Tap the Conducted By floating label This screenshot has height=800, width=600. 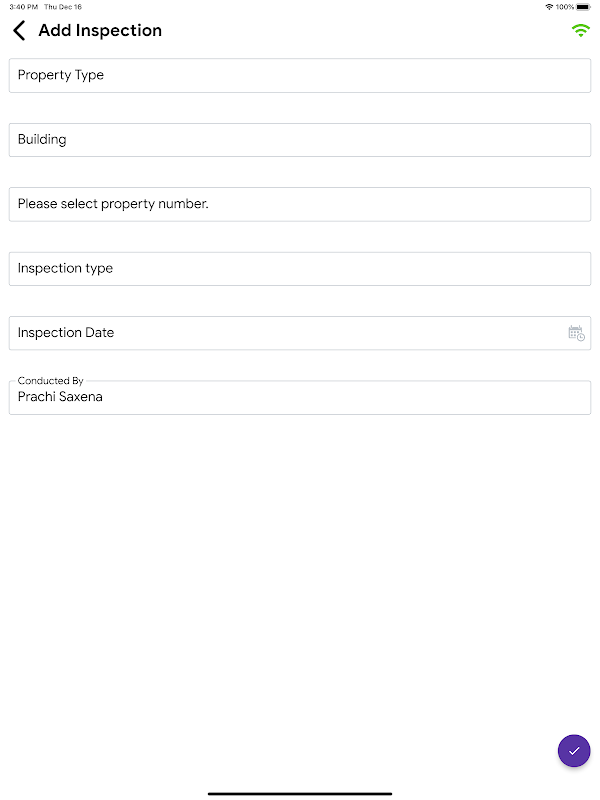click(x=51, y=381)
